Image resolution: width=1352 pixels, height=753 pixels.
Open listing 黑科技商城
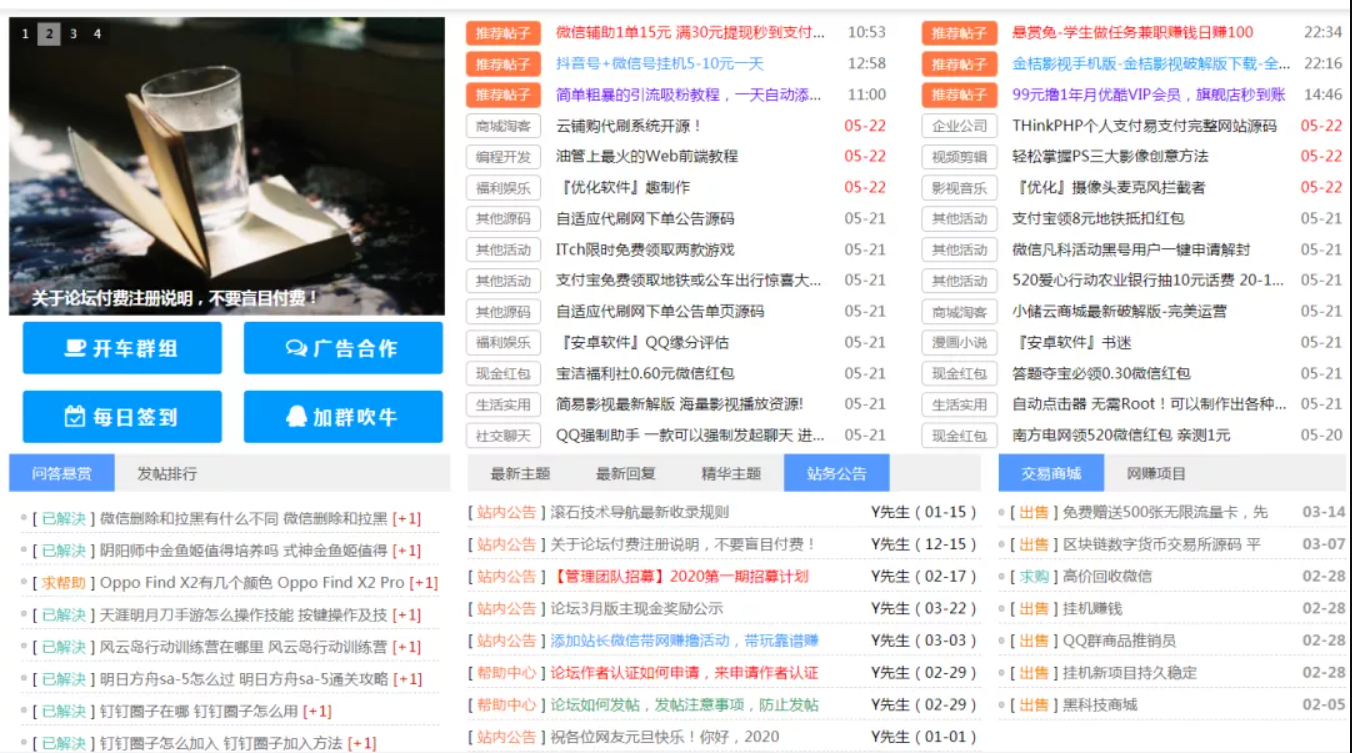[x=1099, y=704]
